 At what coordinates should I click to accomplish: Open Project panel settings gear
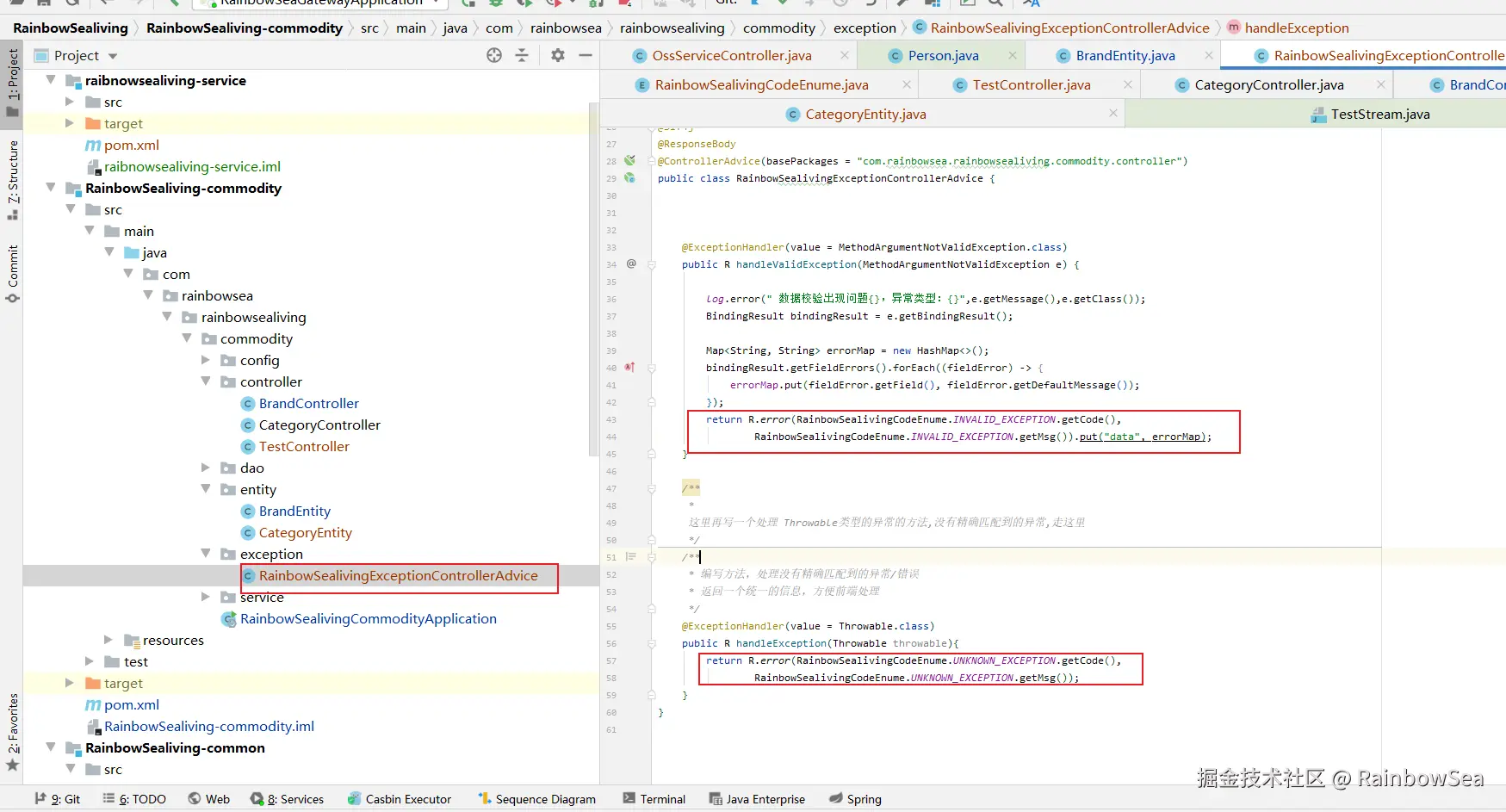pos(558,55)
